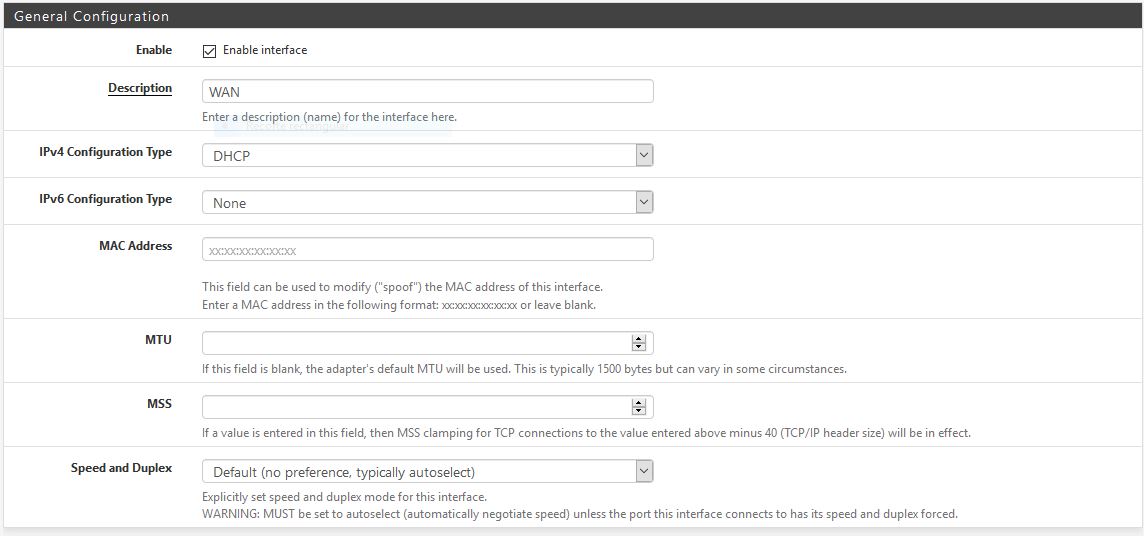Viewport: 1144px width, 536px height.
Task: Open the IPv4 Configuration Type dropdown
Action: pos(427,155)
